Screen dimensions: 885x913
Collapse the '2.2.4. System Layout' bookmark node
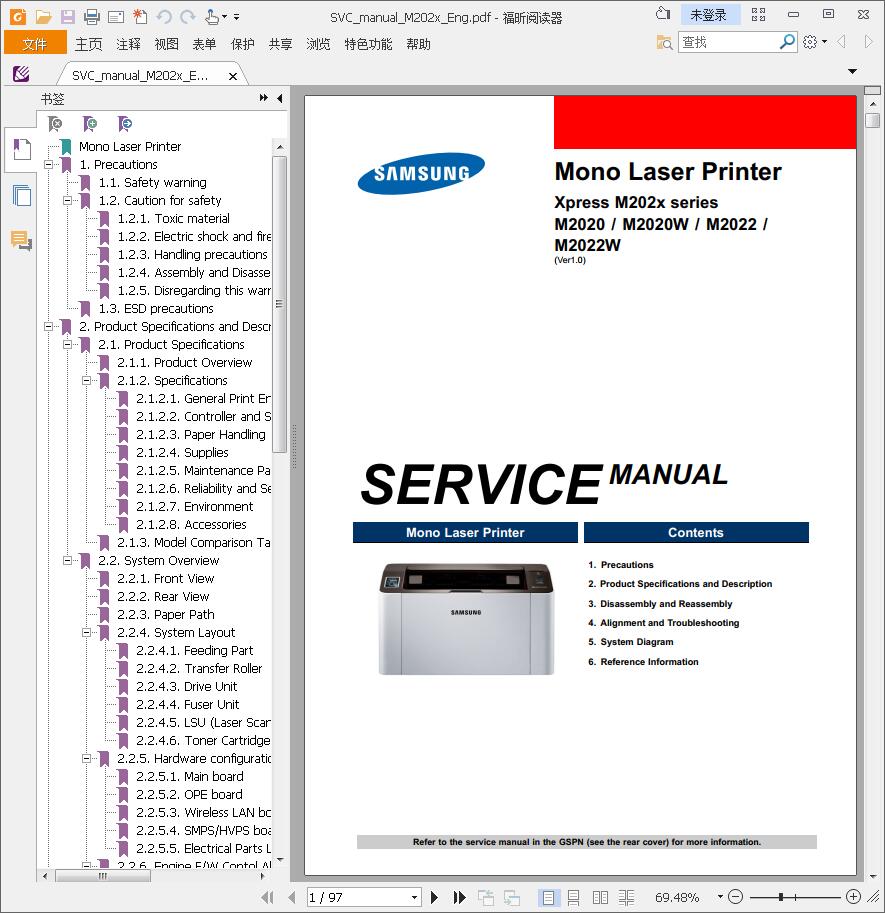pos(86,633)
